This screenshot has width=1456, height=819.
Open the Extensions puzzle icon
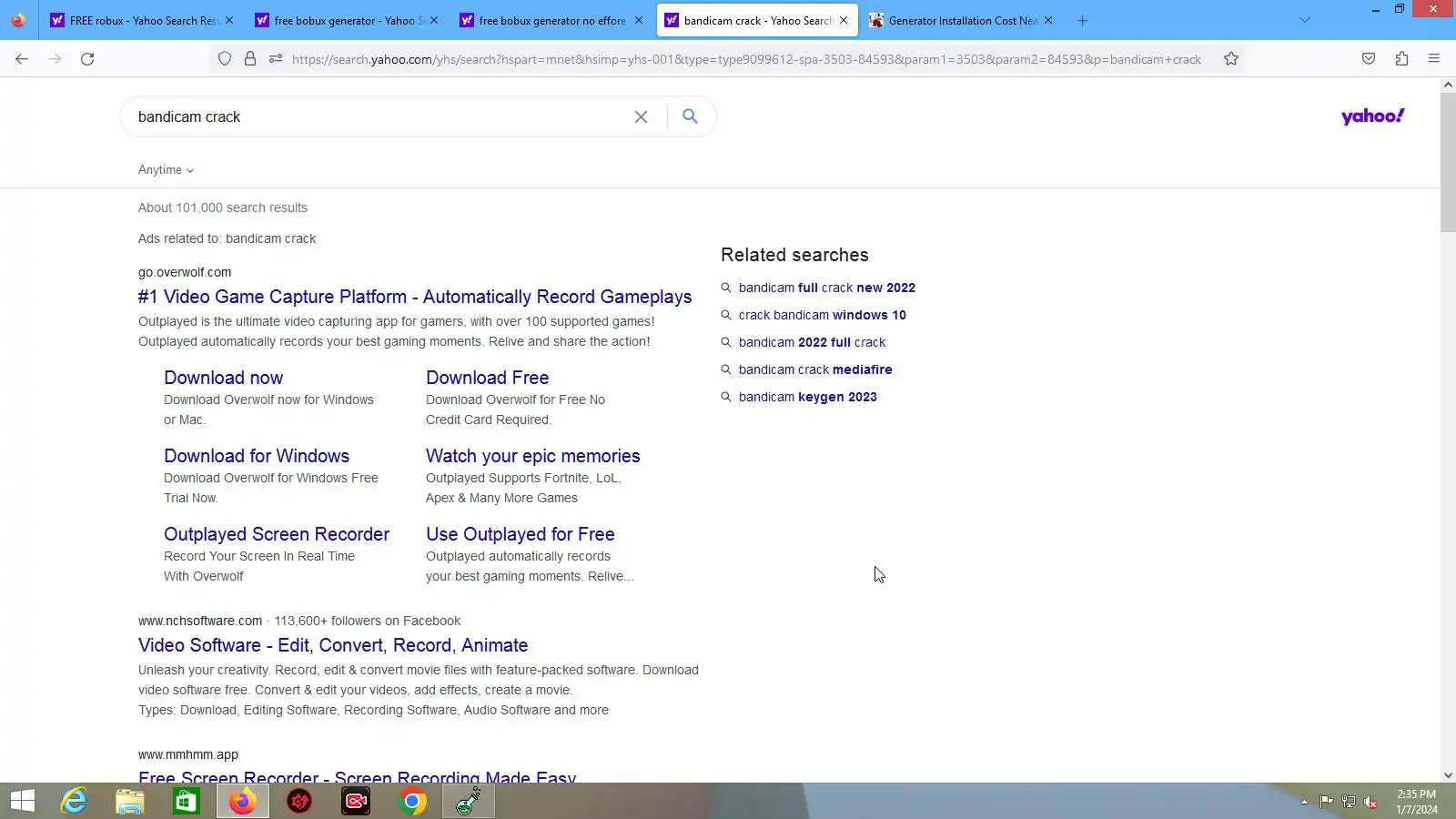[1401, 59]
